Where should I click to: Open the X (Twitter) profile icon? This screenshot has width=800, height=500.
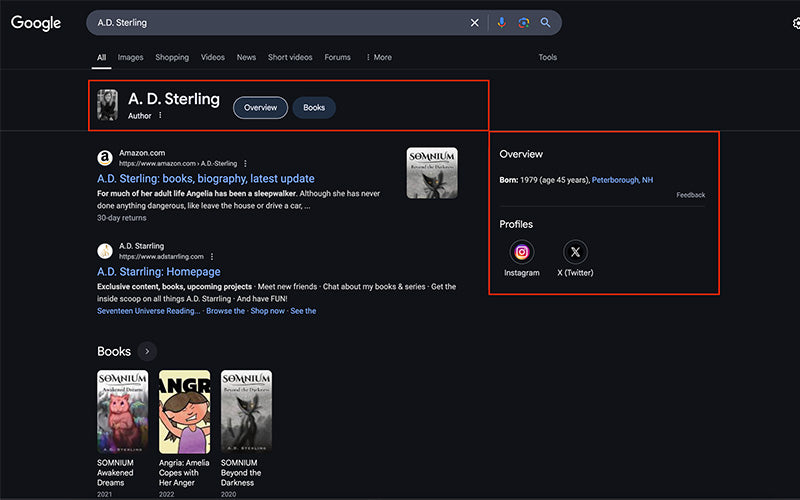coord(575,252)
